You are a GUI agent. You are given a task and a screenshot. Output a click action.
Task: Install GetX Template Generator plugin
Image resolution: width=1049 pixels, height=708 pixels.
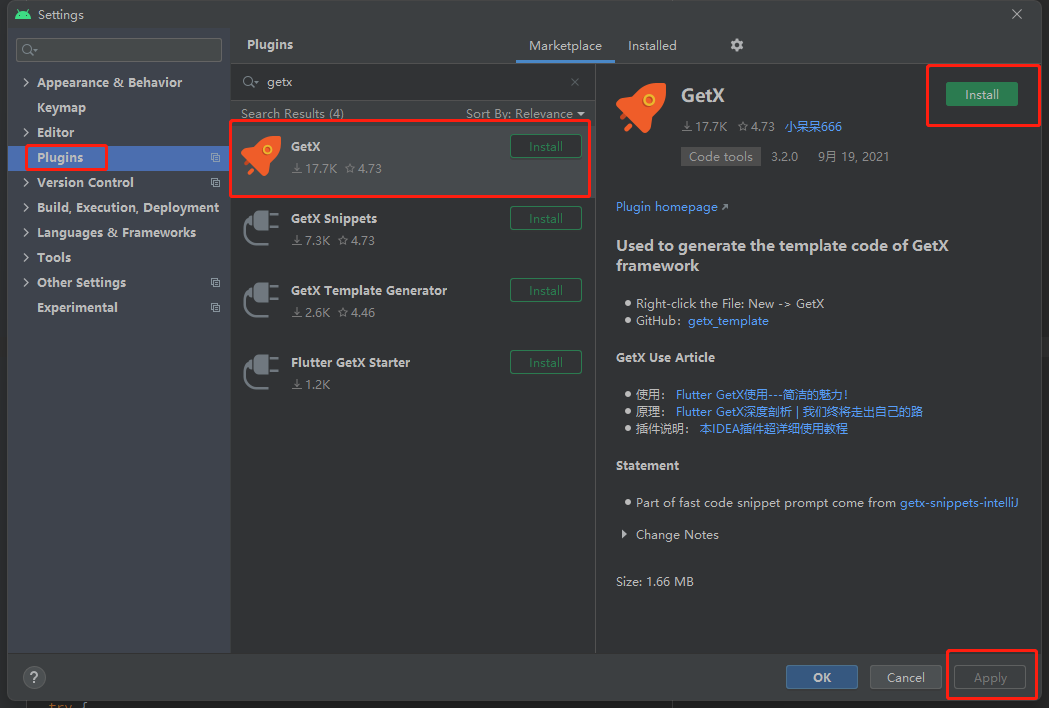pos(546,290)
